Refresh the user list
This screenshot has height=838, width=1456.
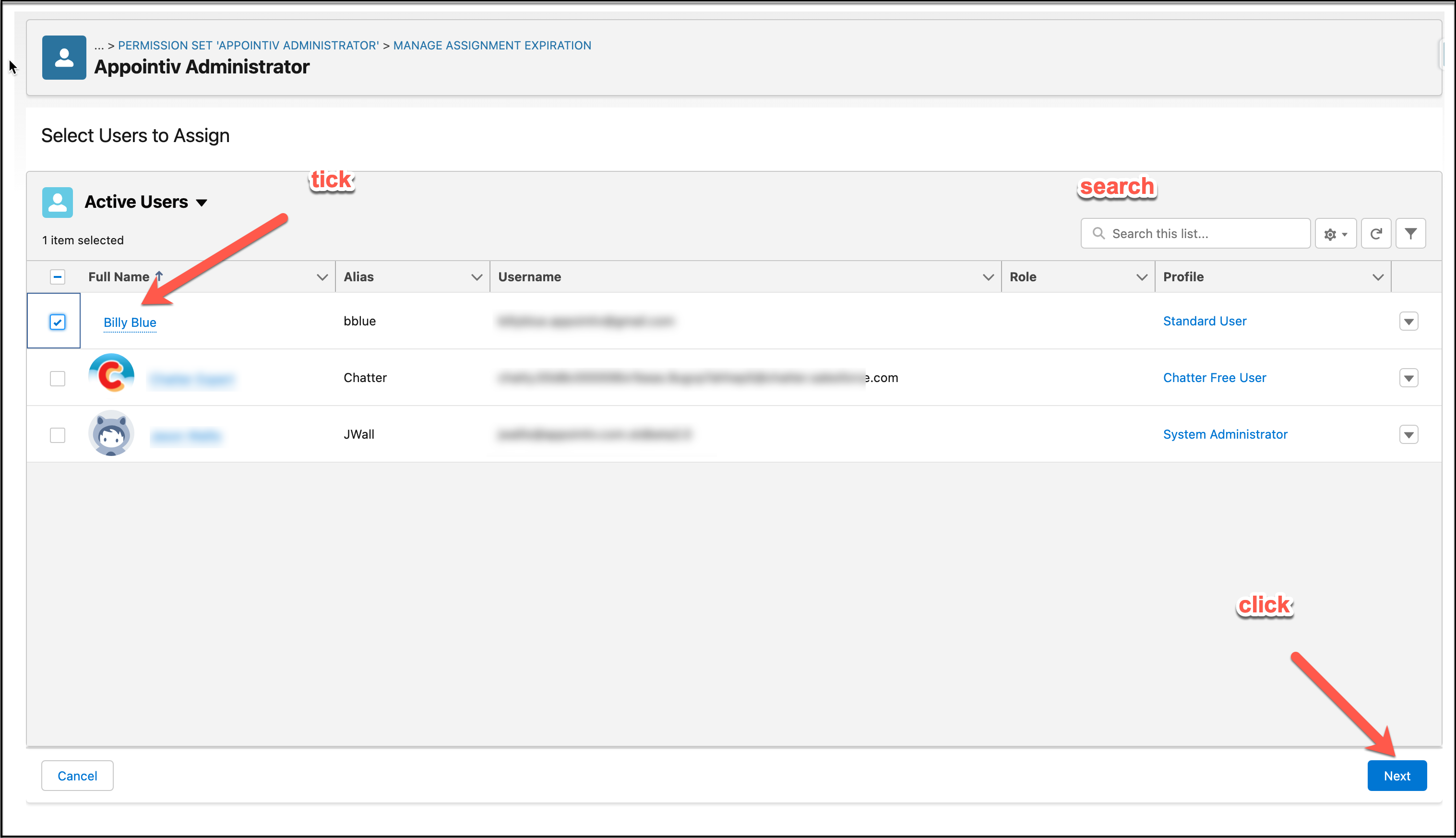coord(1376,234)
